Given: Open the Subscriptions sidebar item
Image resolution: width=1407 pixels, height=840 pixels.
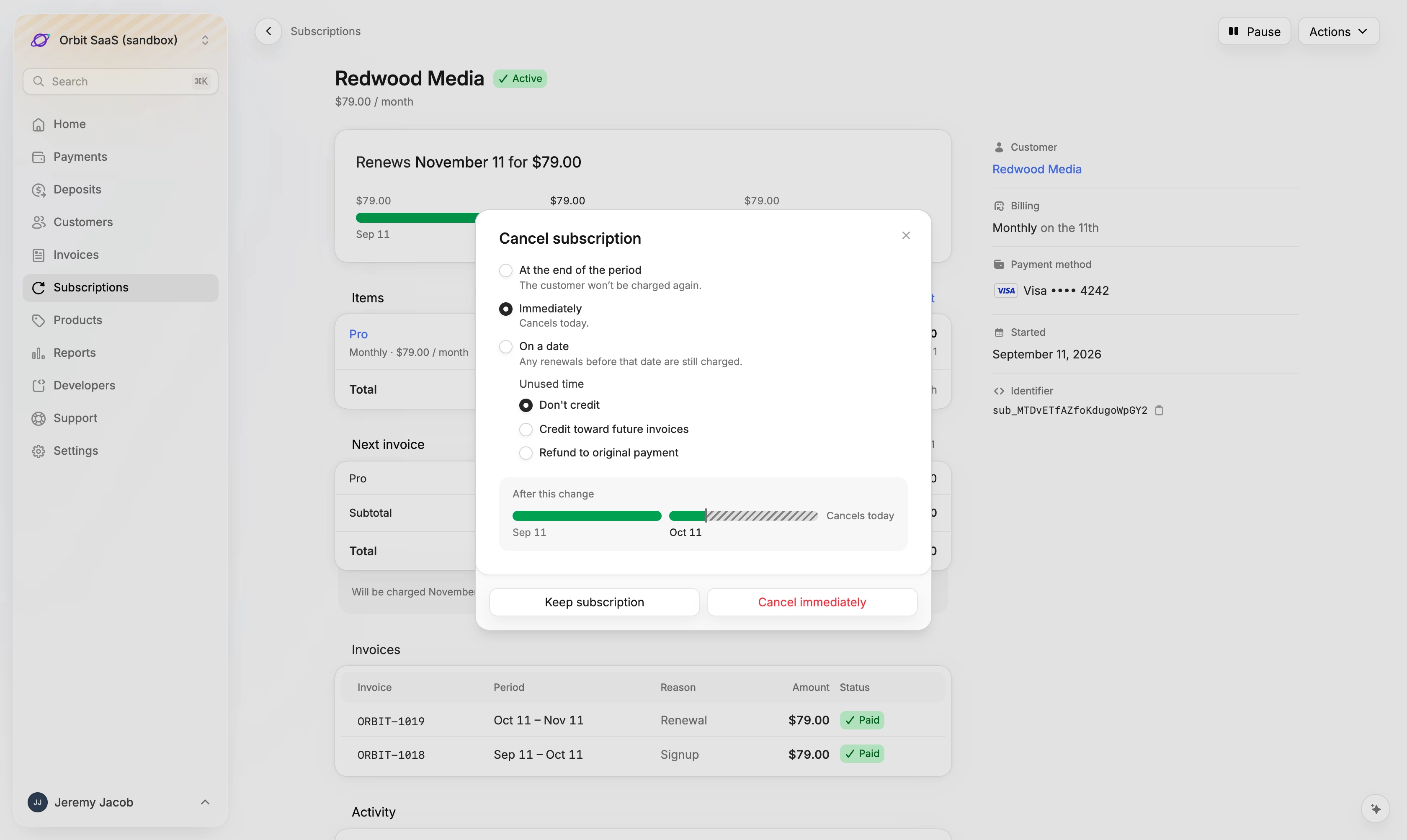Looking at the screenshot, I should (x=120, y=288).
